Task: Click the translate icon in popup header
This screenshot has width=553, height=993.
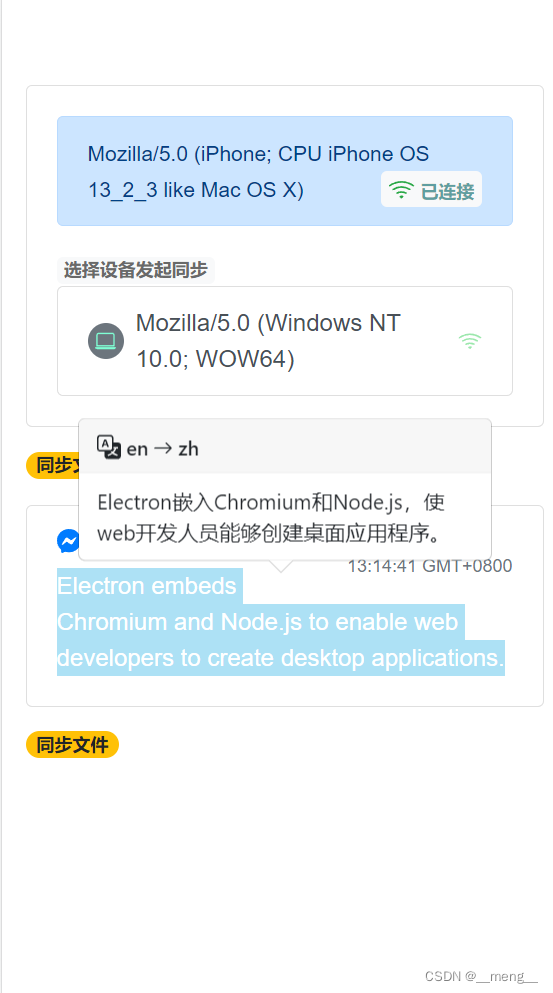Action: coord(108,447)
